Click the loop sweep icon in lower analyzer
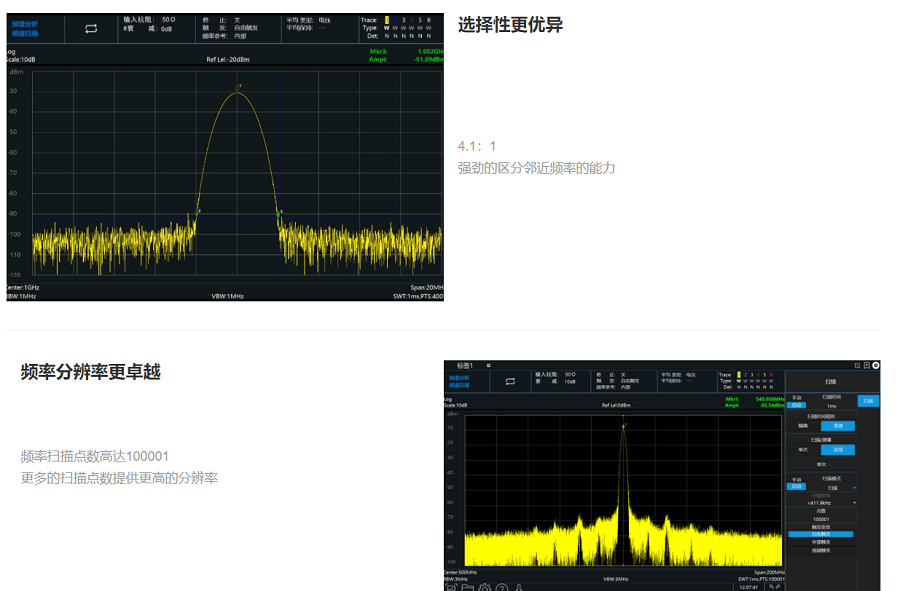The height and width of the screenshot is (591, 900). (x=509, y=381)
